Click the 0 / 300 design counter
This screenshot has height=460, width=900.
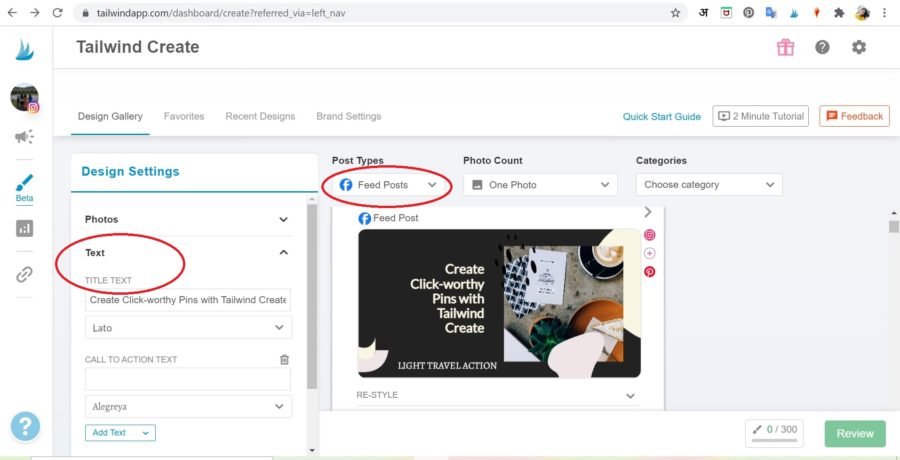[x=774, y=432]
